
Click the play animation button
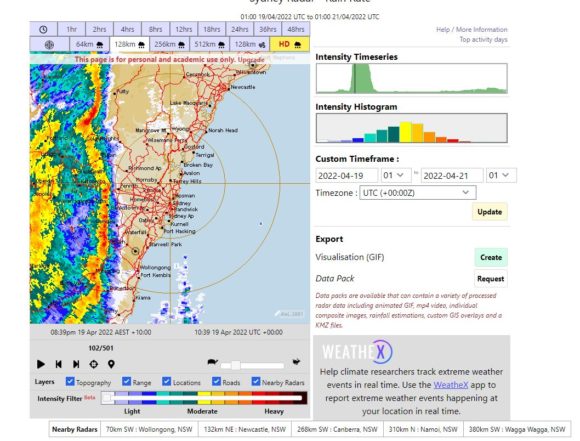click(41, 364)
